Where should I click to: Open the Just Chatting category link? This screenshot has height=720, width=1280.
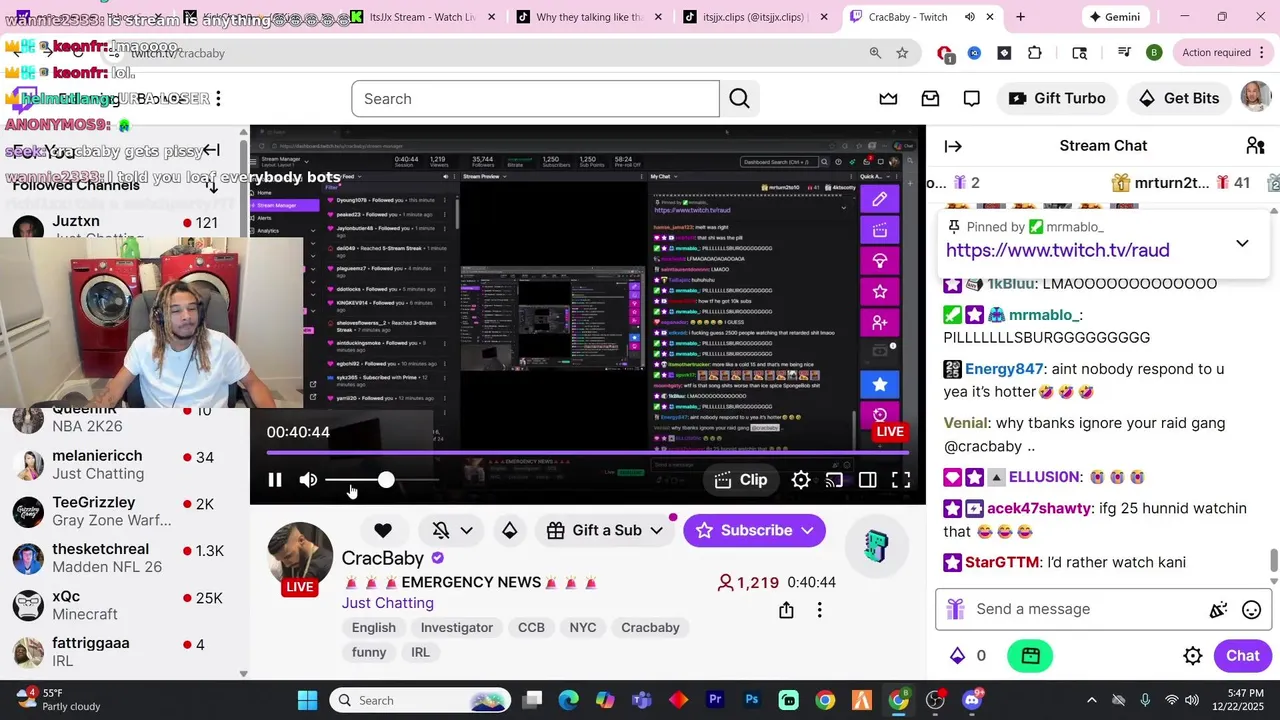[388, 603]
